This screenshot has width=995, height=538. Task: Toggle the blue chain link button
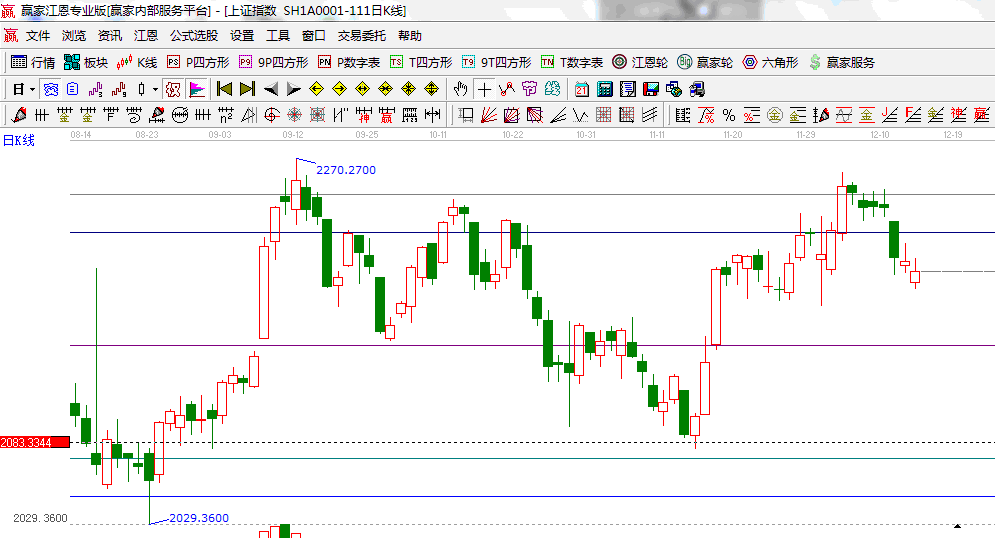(51, 89)
